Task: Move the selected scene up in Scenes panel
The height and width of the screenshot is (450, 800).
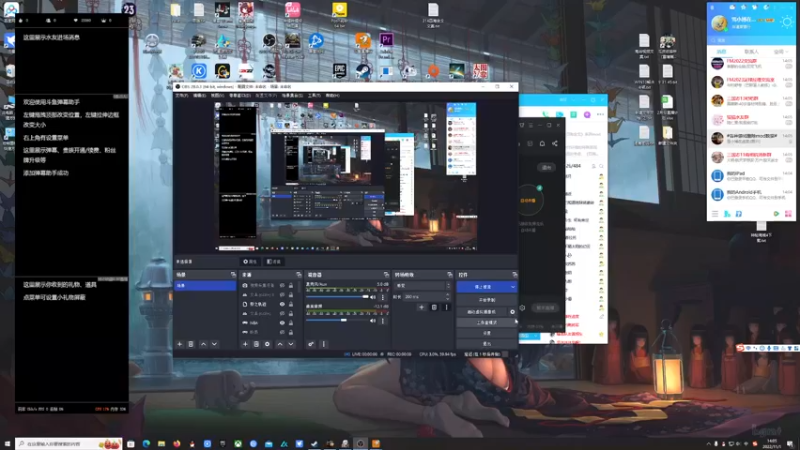Action: [203, 344]
